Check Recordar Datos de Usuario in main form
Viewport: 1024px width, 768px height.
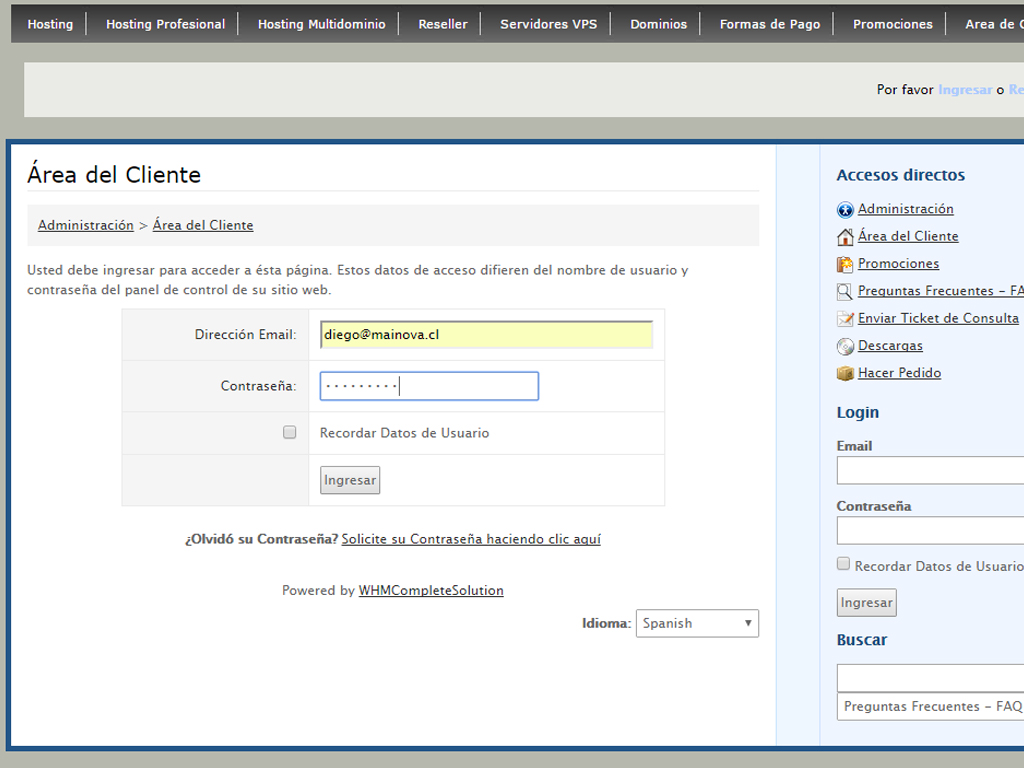click(289, 432)
